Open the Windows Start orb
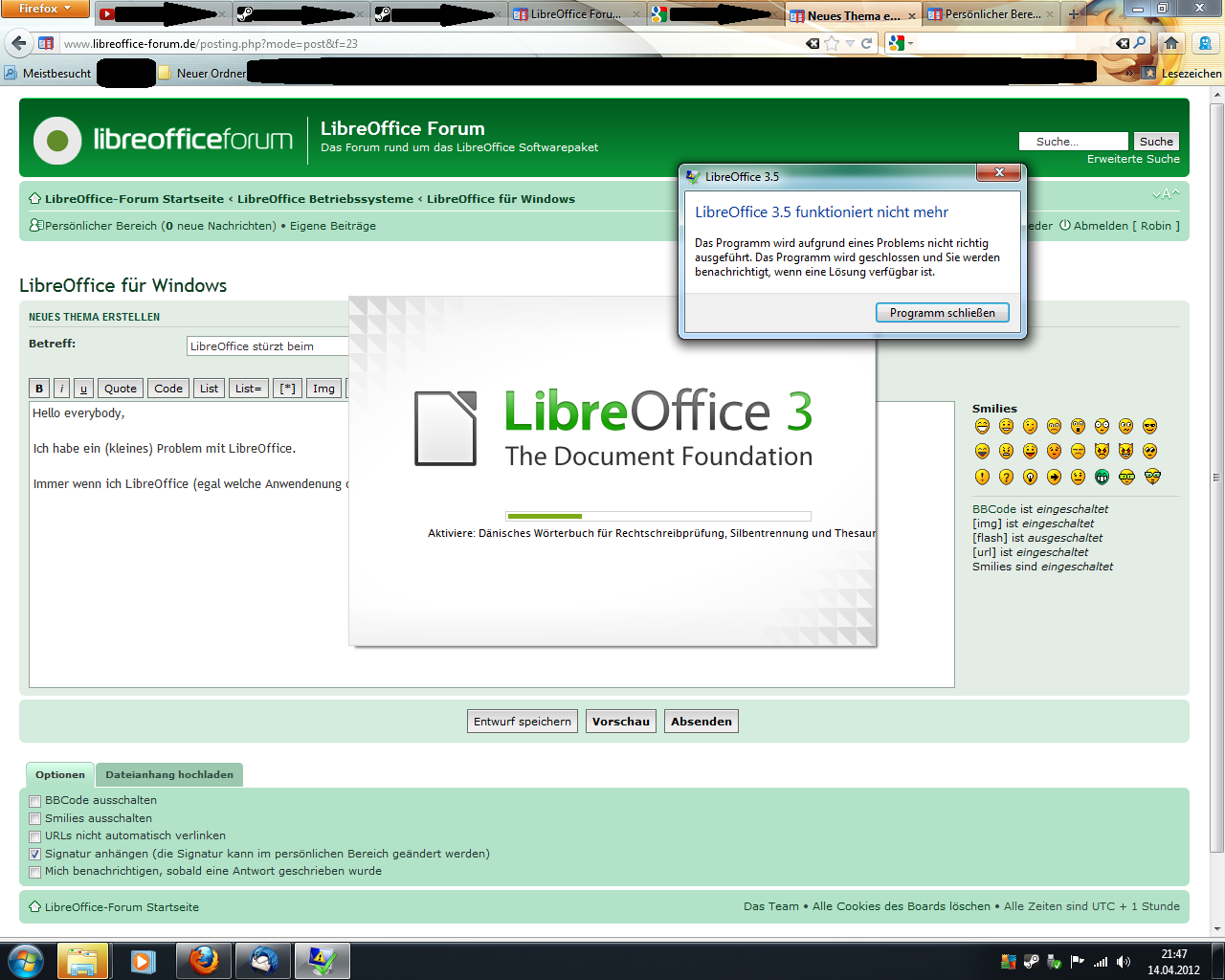Screen dimensions: 1225x980 coord(26,961)
